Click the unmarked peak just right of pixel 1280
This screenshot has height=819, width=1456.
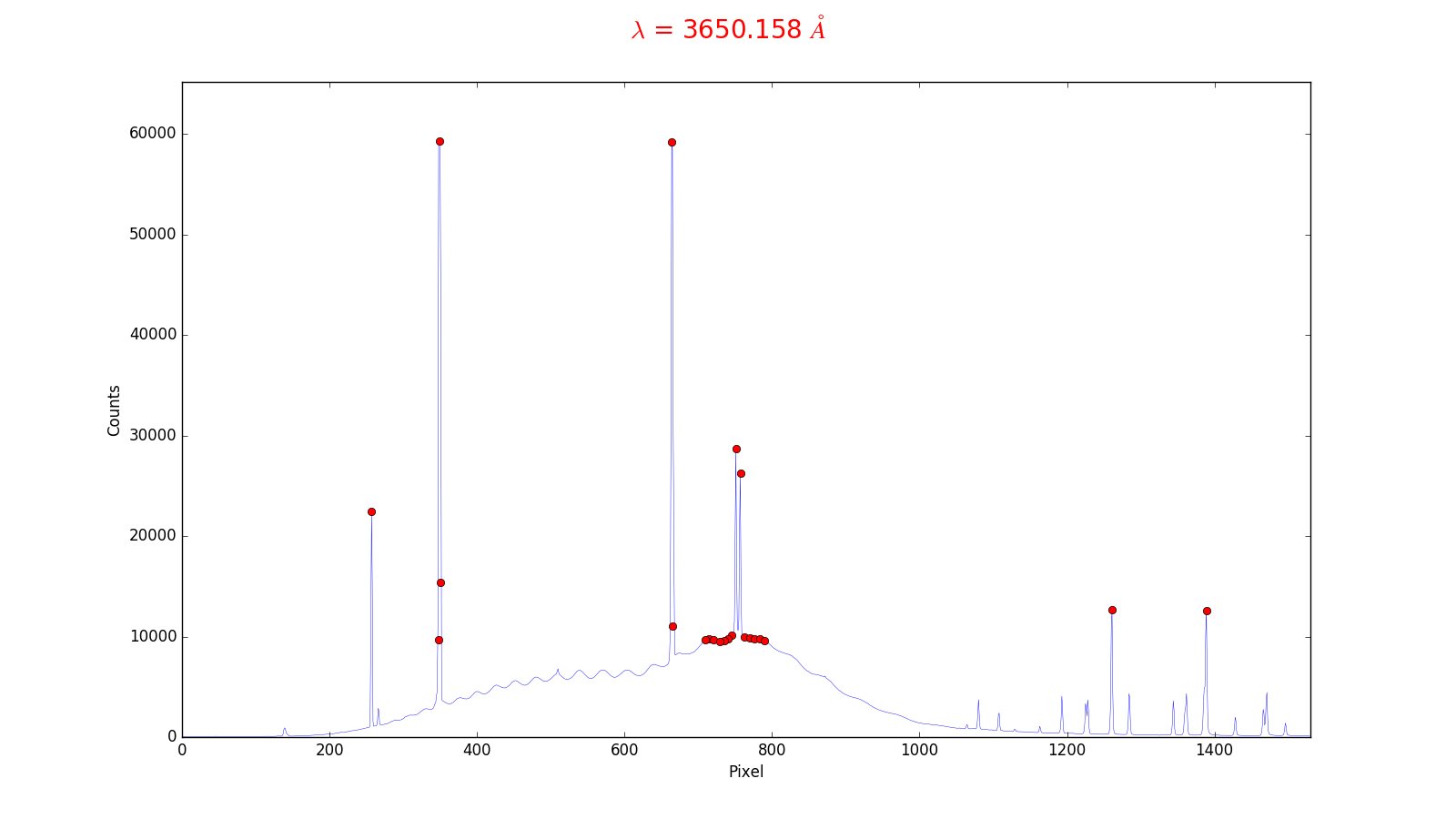(1128, 696)
